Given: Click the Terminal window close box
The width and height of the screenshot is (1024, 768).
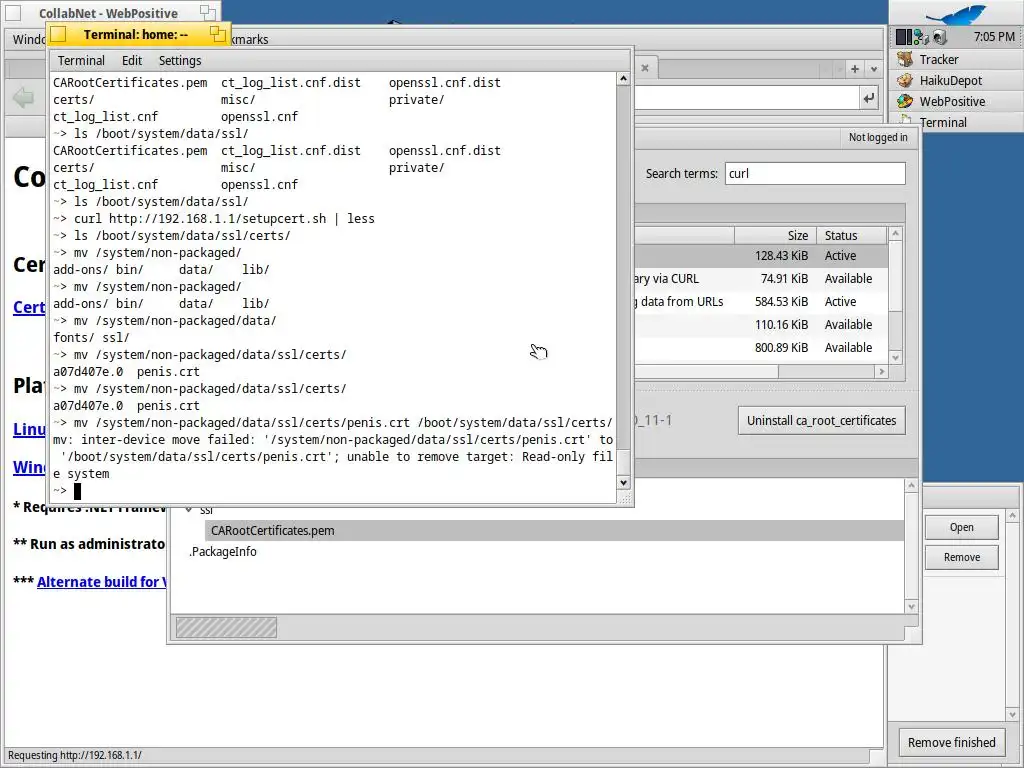Looking at the screenshot, I should [58, 34].
